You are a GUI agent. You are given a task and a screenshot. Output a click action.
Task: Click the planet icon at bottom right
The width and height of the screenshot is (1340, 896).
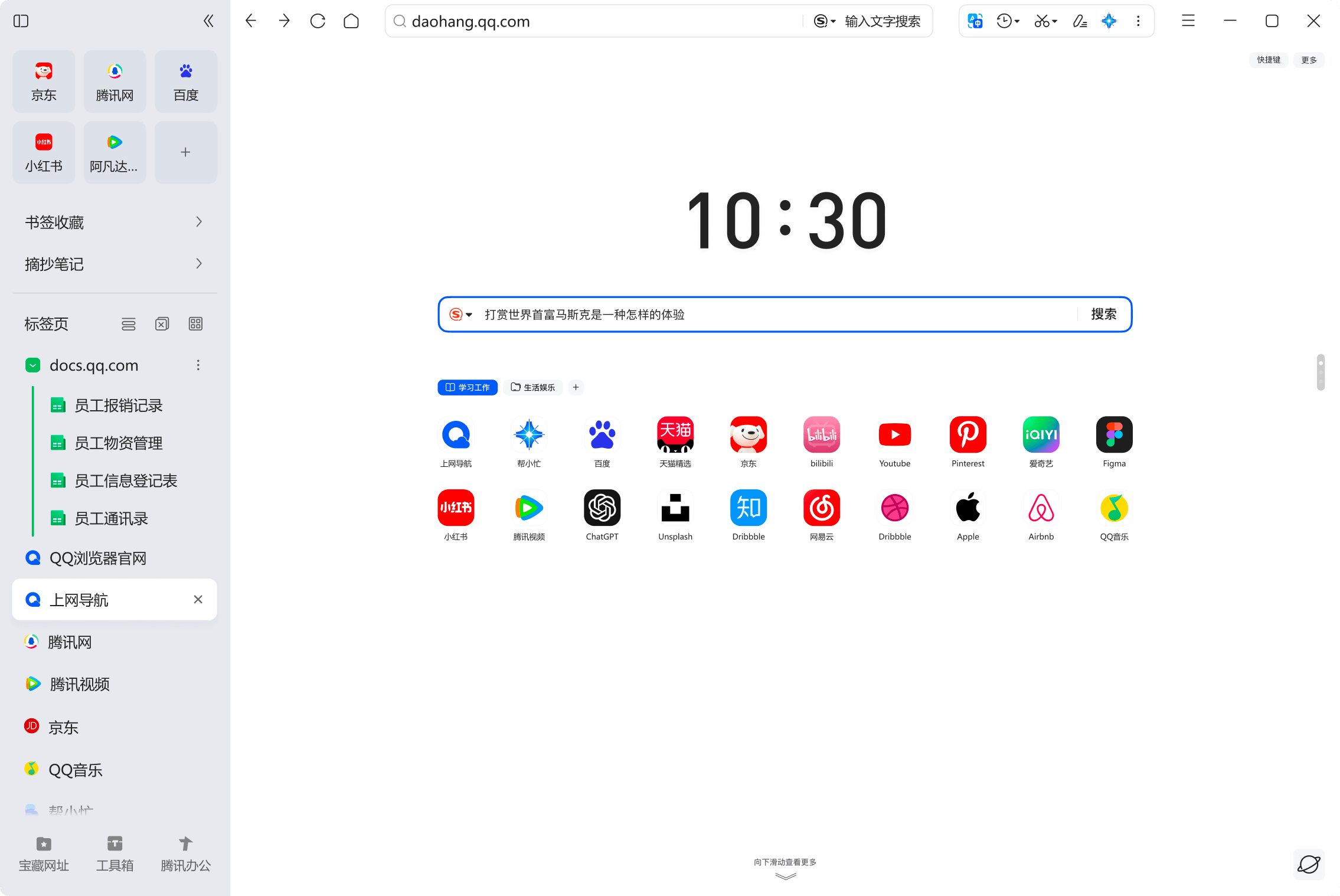coord(1309,865)
